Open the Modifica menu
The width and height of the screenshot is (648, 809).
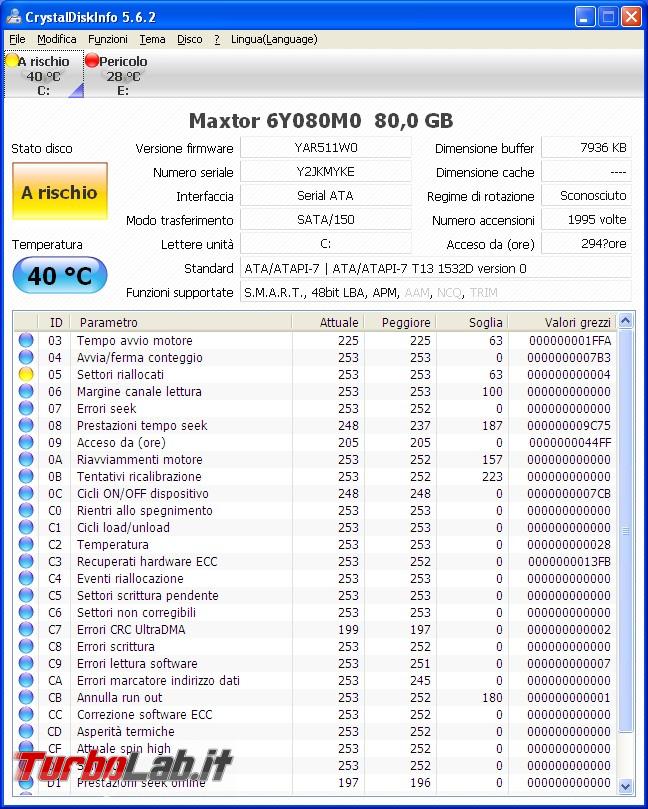click(57, 39)
